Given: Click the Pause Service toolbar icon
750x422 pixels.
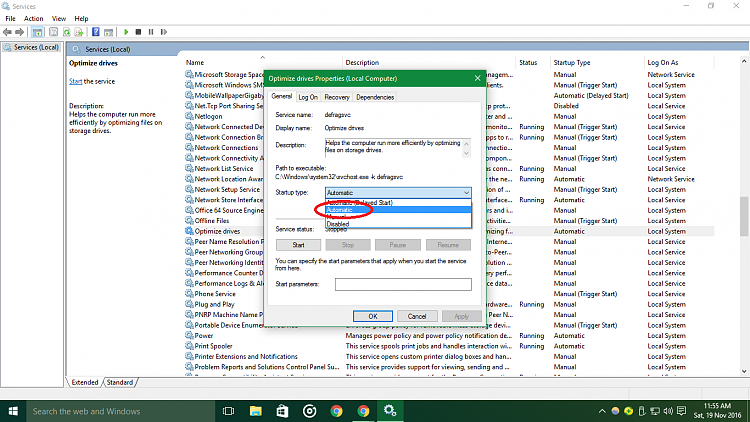Looking at the screenshot, I should 151,32.
